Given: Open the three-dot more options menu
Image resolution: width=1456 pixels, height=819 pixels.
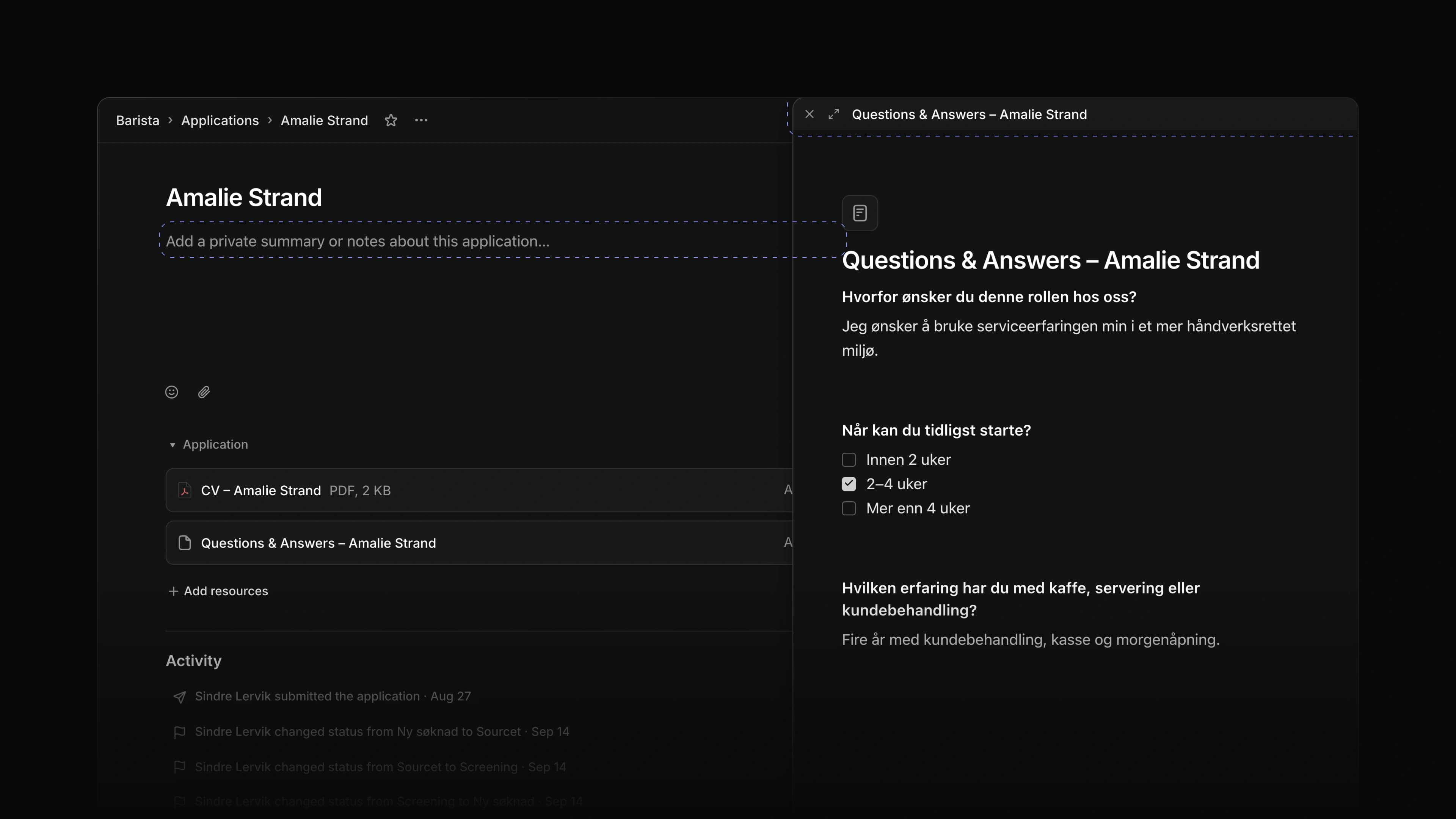Looking at the screenshot, I should pyautogui.click(x=421, y=121).
